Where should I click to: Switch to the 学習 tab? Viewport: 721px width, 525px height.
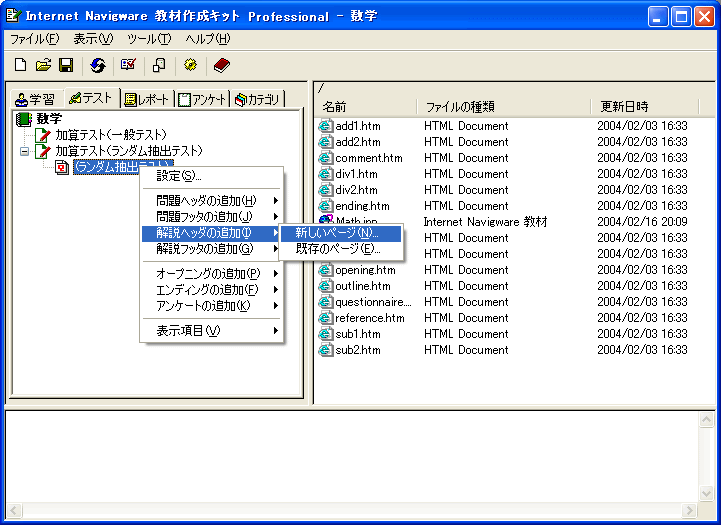pyautogui.click(x=36, y=99)
